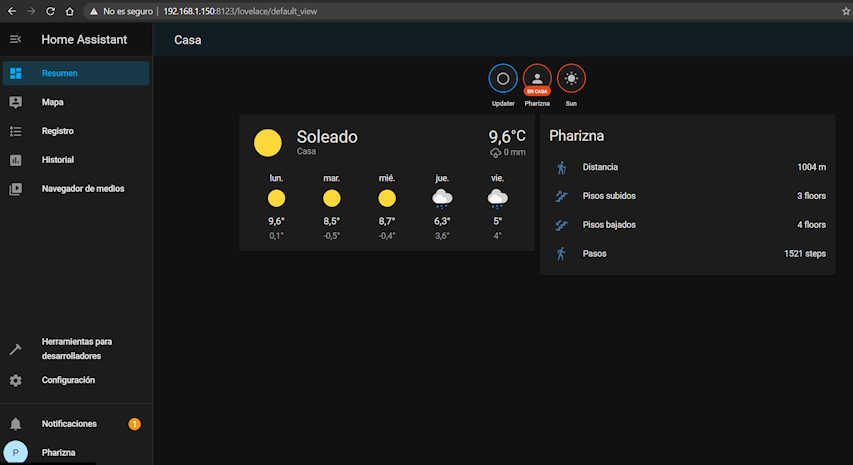
Task: Open Notificaciones in the sidebar
Action: tap(76, 424)
